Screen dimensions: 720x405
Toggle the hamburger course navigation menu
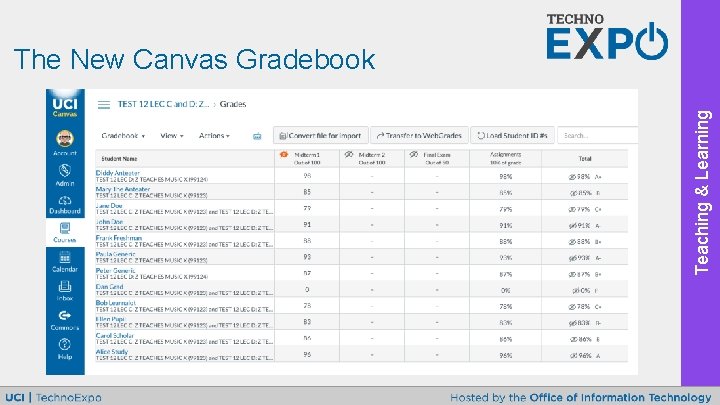coord(104,105)
